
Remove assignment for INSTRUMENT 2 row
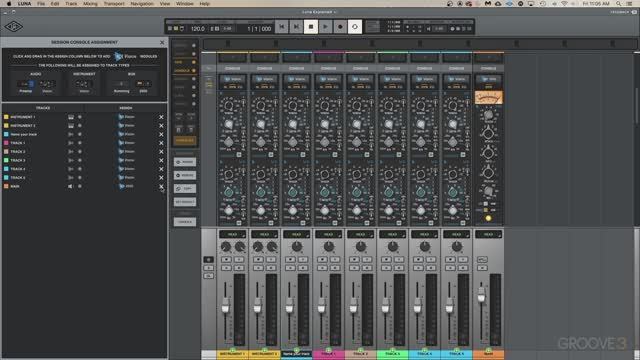click(x=161, y=126)
